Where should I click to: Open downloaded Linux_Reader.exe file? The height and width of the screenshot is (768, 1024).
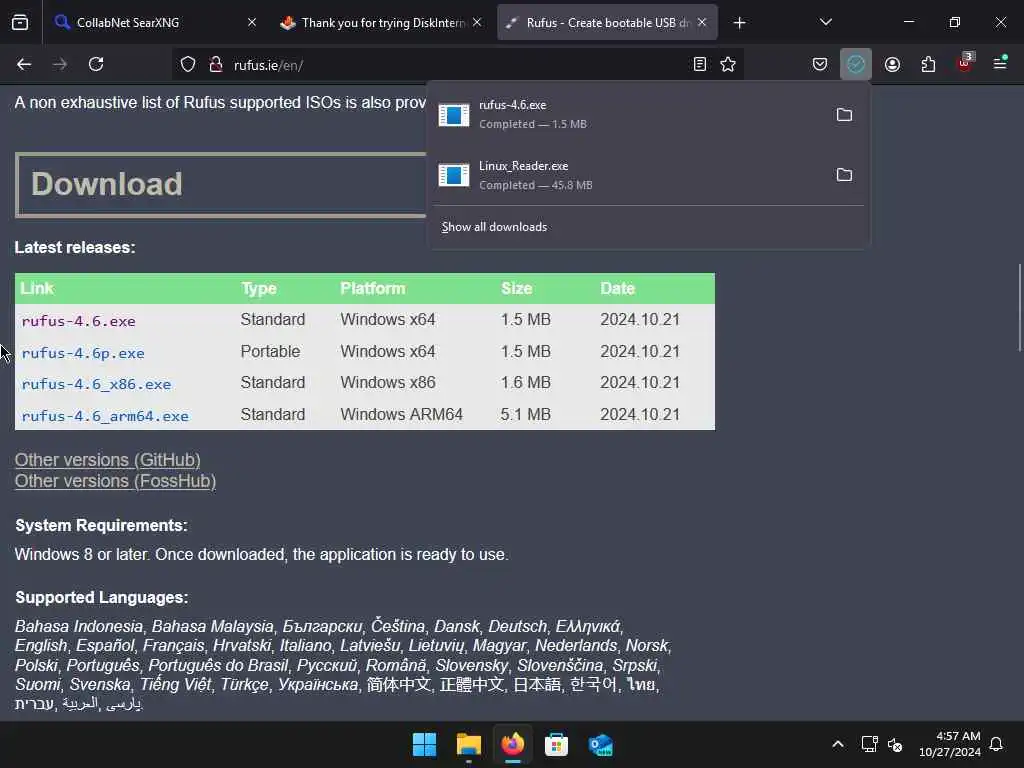[x=627, y=175]
